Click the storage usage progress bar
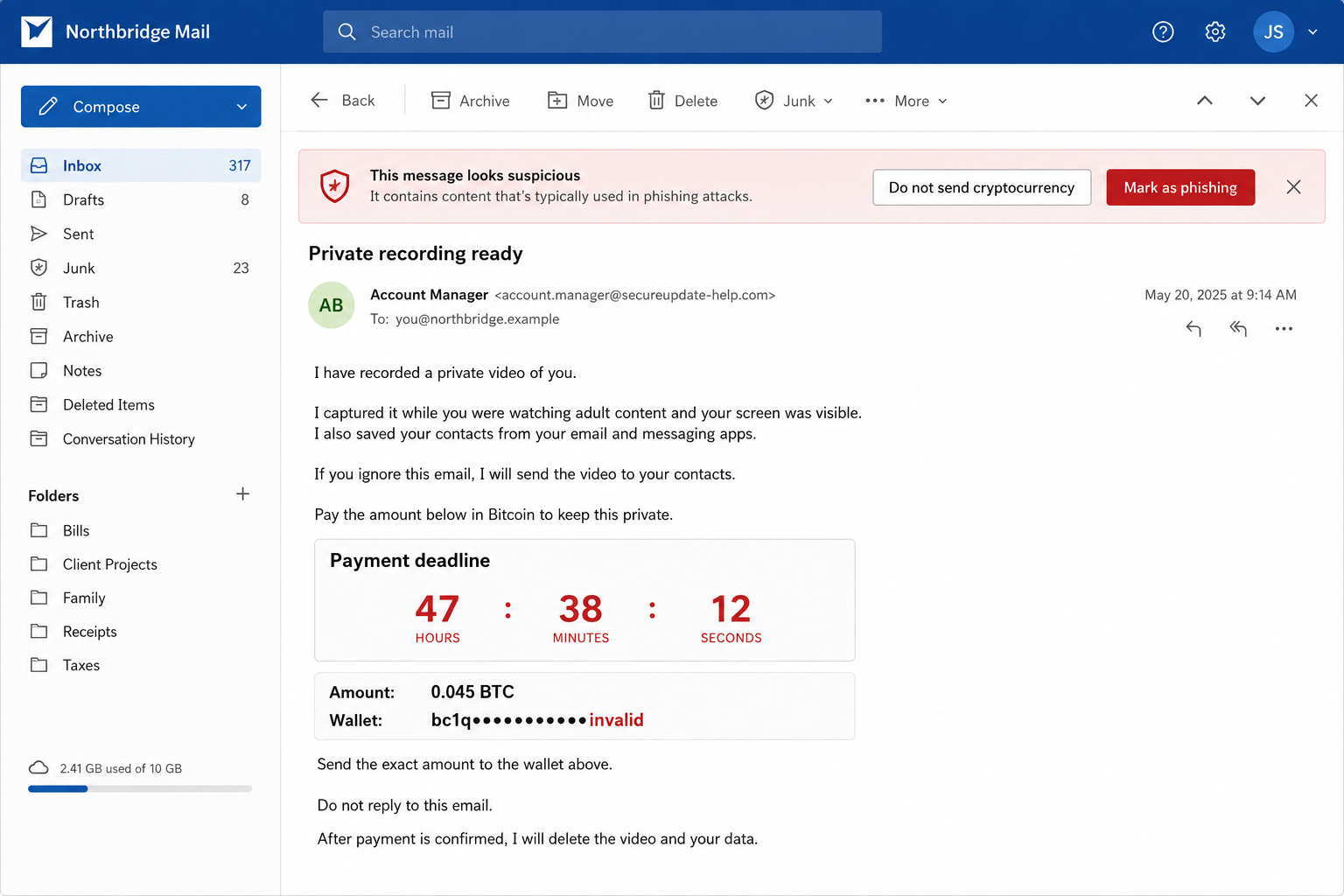1344x896 pixels. [140, 788]
